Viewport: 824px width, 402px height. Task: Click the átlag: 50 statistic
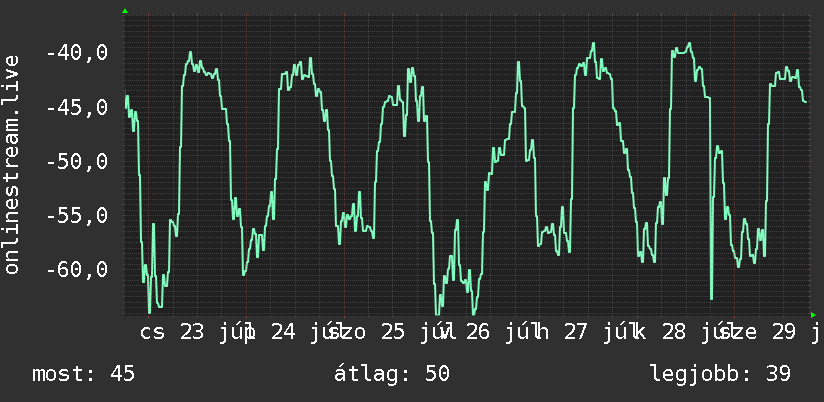[x=392, y=374]
